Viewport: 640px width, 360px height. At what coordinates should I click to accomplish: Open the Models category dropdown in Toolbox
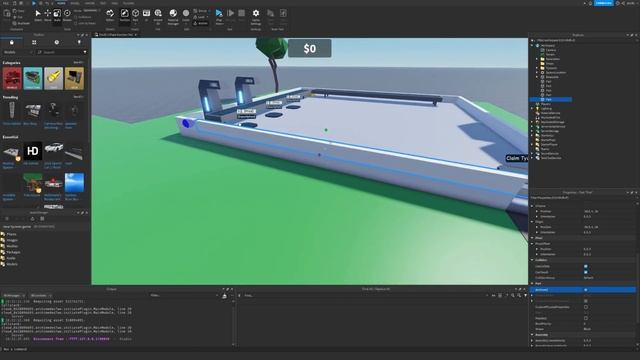[18, 52]
